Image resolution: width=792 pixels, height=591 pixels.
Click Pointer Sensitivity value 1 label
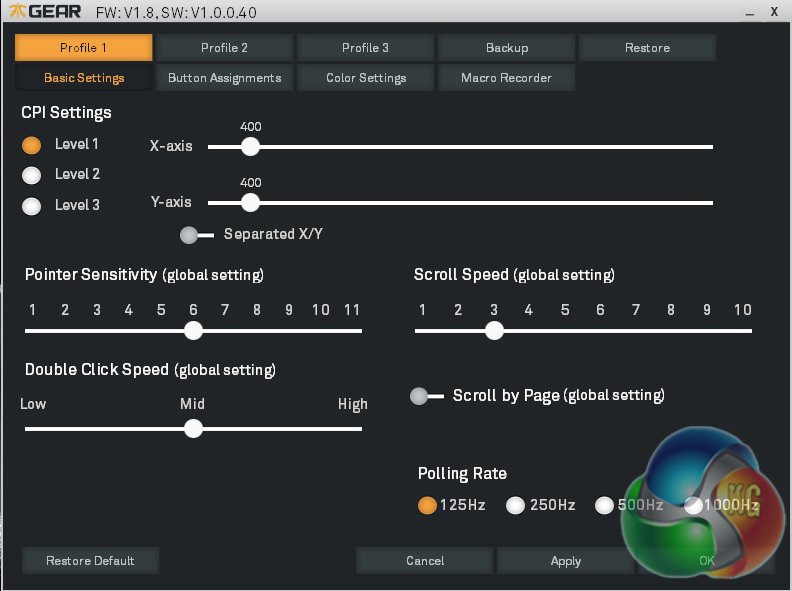(x=32, y=310)
